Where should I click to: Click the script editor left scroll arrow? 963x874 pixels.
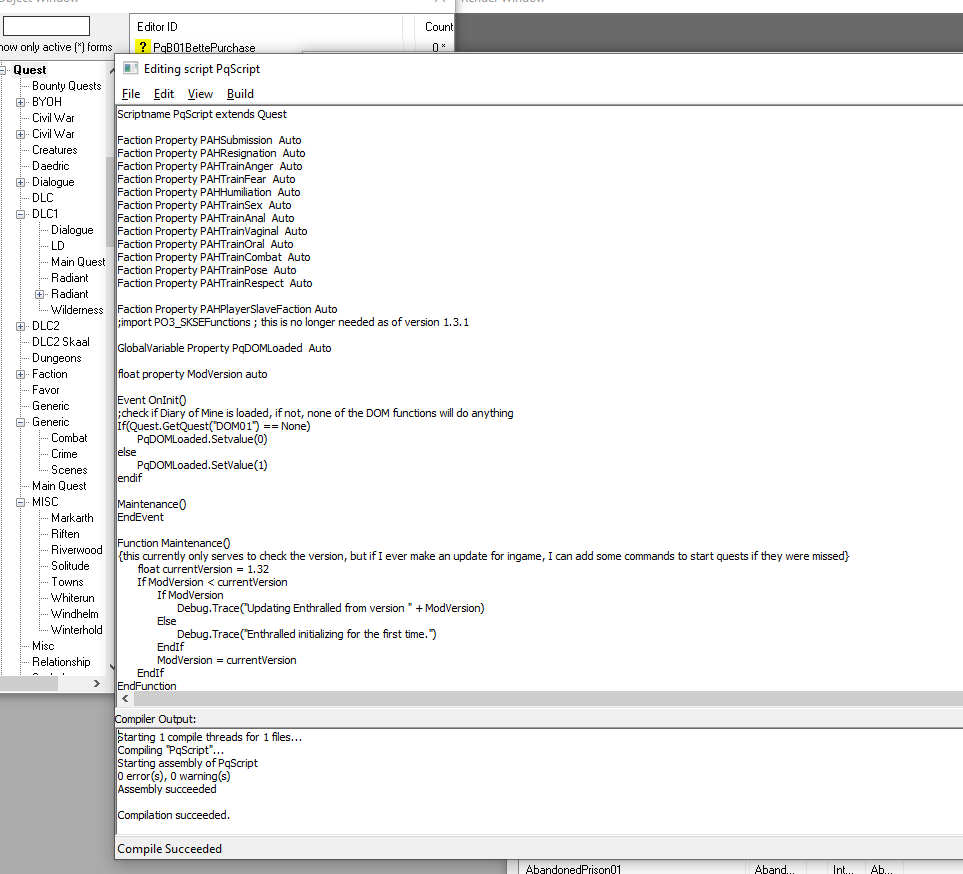coord(125,698)
